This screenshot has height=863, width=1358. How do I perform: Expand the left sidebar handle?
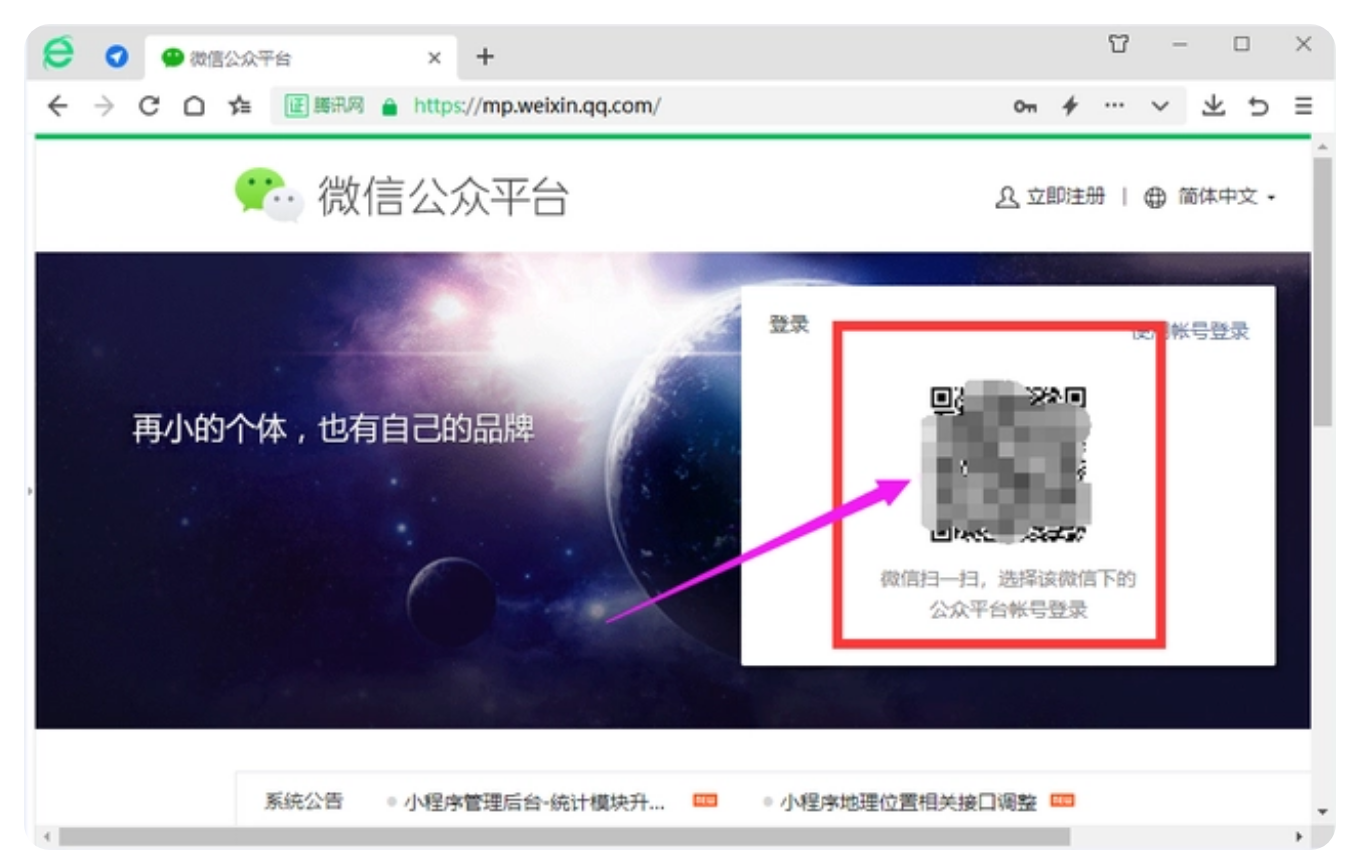30,492
